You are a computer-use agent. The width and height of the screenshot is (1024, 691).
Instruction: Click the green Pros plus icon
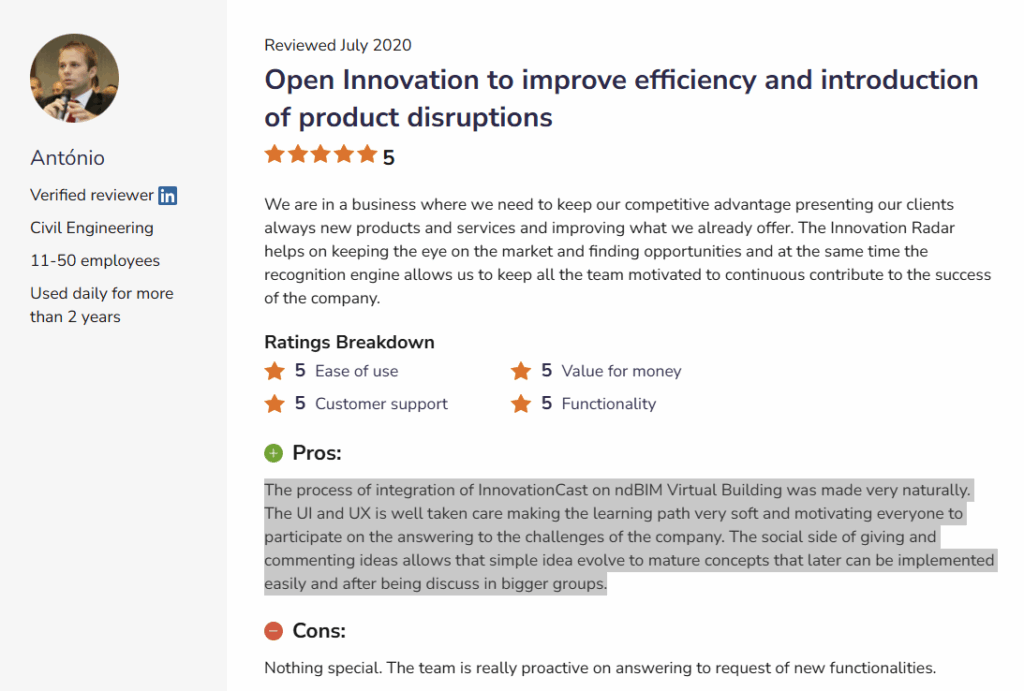pyautogui.click(x=274, y=454)
